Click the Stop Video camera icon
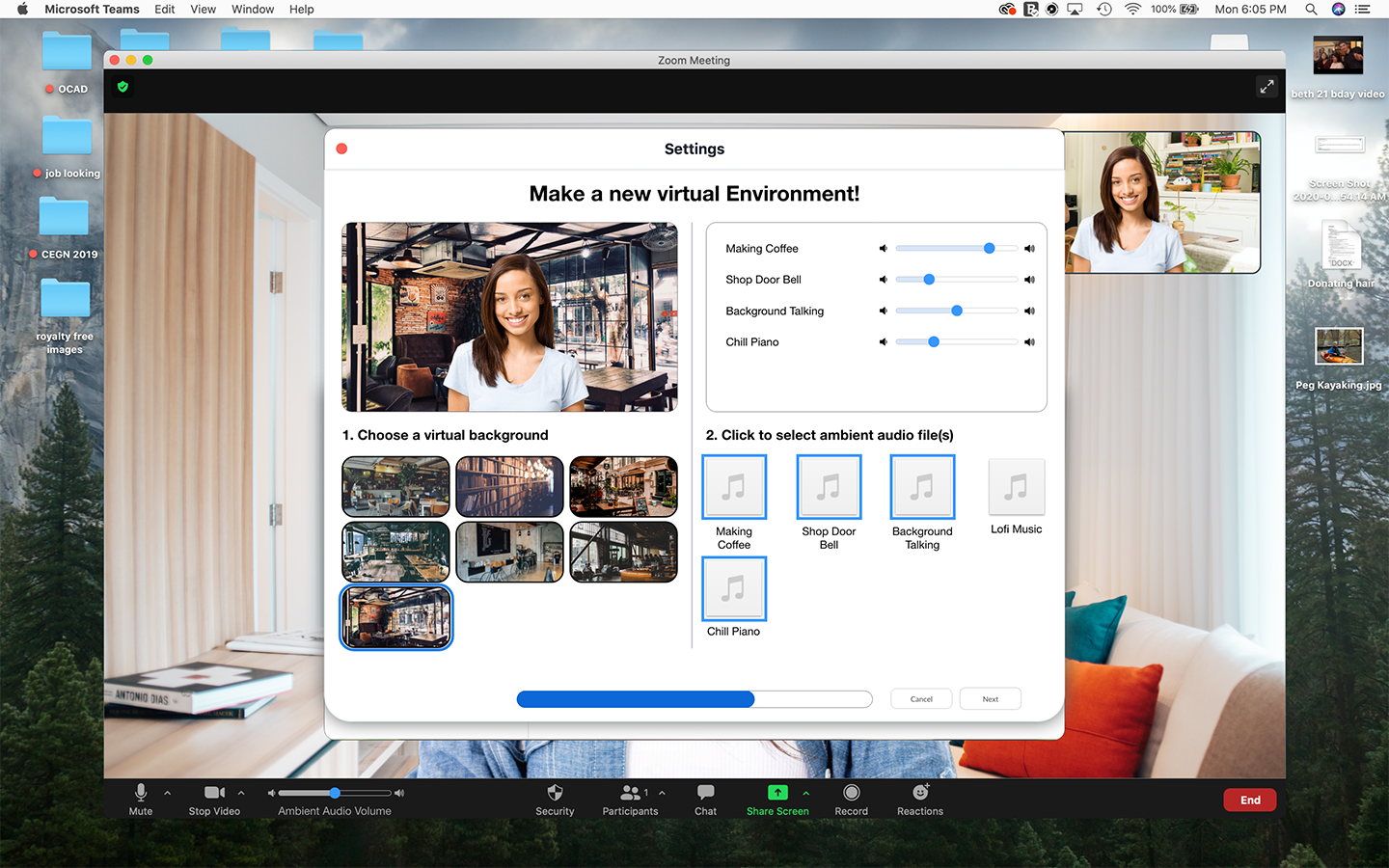 214,793
